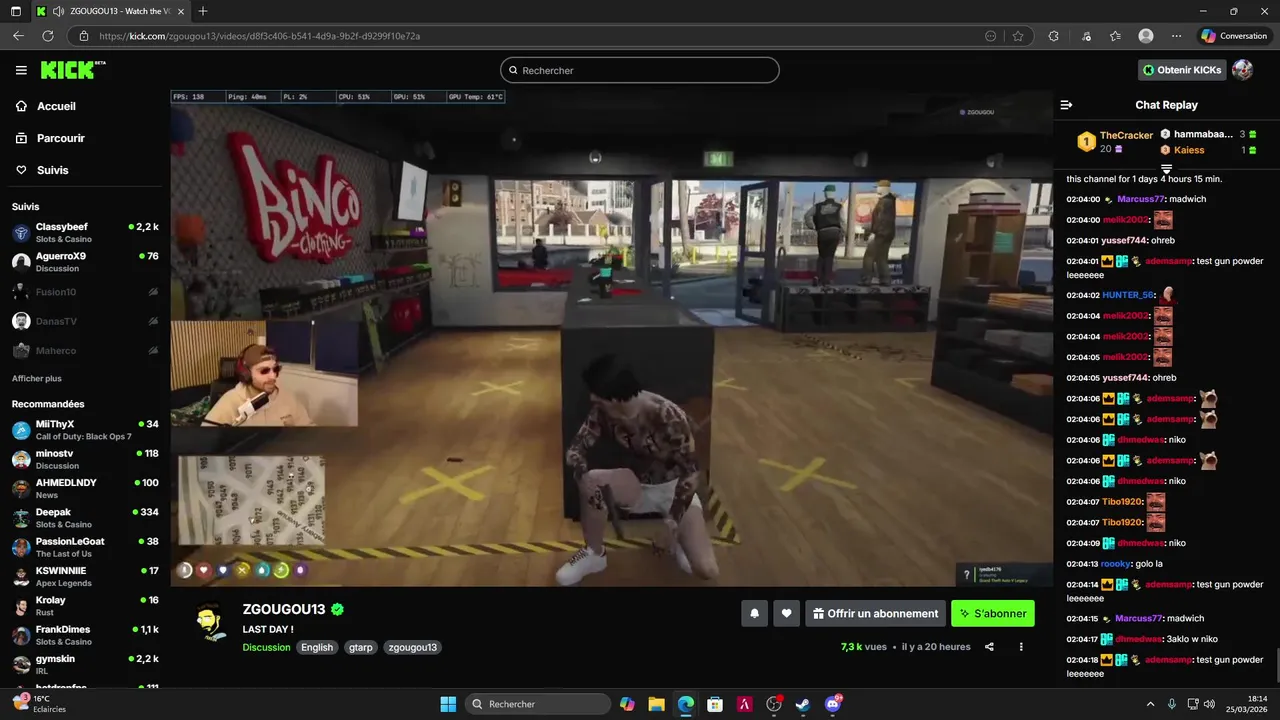Open the Maherco channel
The image size is (1280, 720).
[85, 350]
